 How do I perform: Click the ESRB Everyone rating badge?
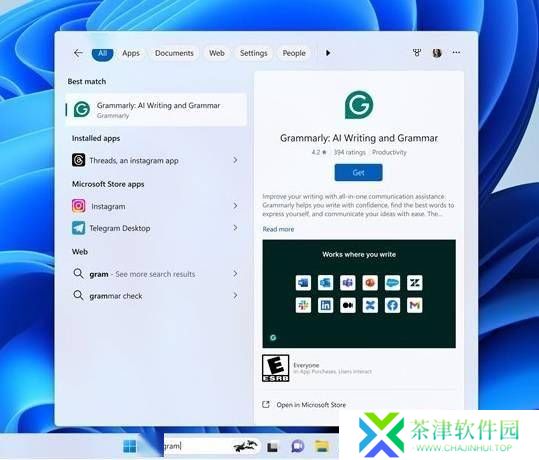point(276,369)
